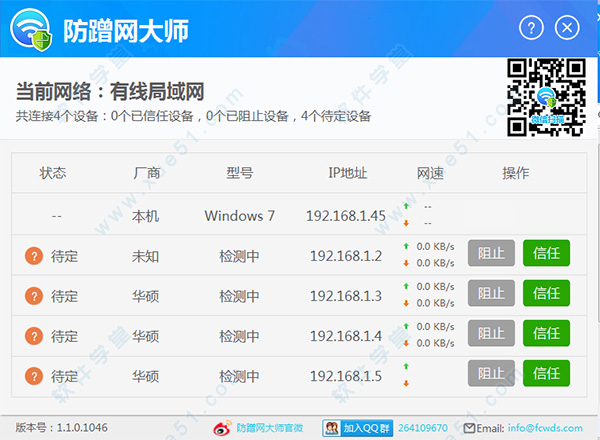Click upload speed arrow for 192.168.1.2

[x=406, y=246]
